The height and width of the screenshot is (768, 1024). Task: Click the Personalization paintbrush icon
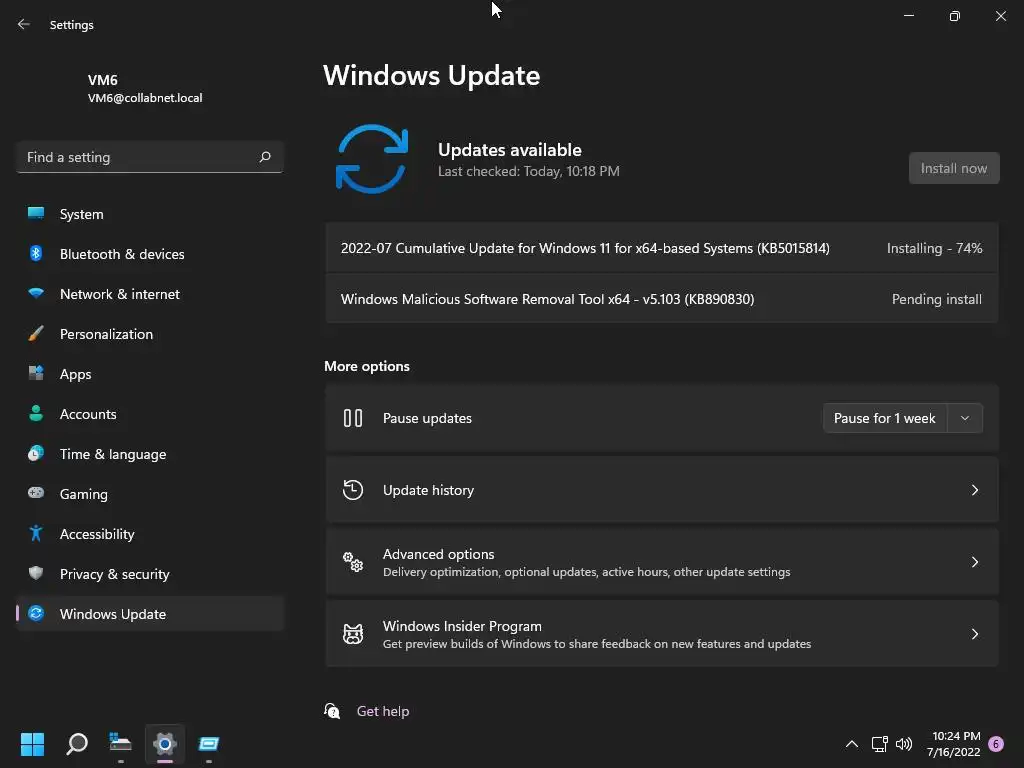[x=36, y=334]
